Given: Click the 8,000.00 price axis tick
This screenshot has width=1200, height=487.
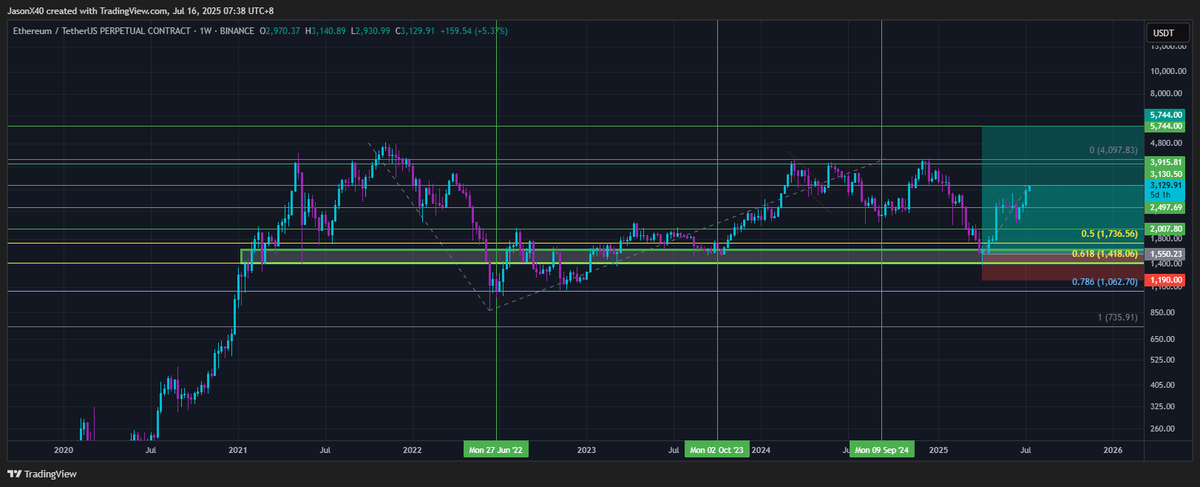Looking at the screenshot, I should 1166,95.
